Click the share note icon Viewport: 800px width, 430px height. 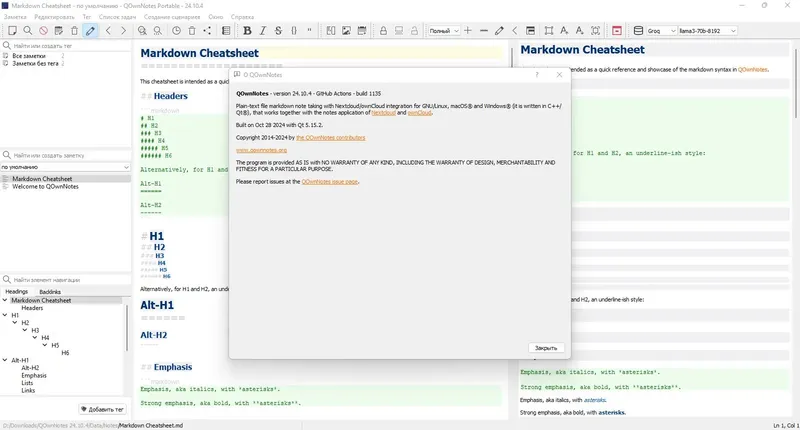[x=207, y=31]
